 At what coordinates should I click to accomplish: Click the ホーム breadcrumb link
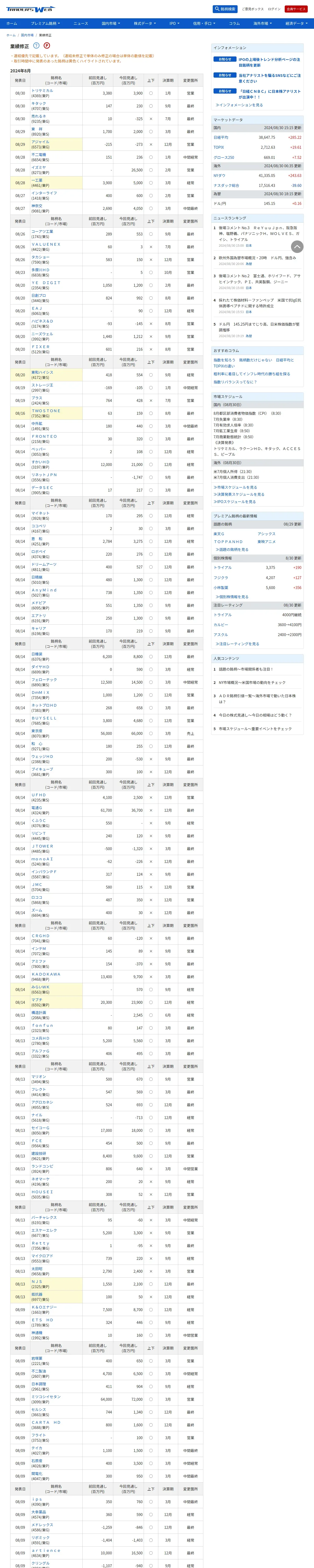(10, 35)
